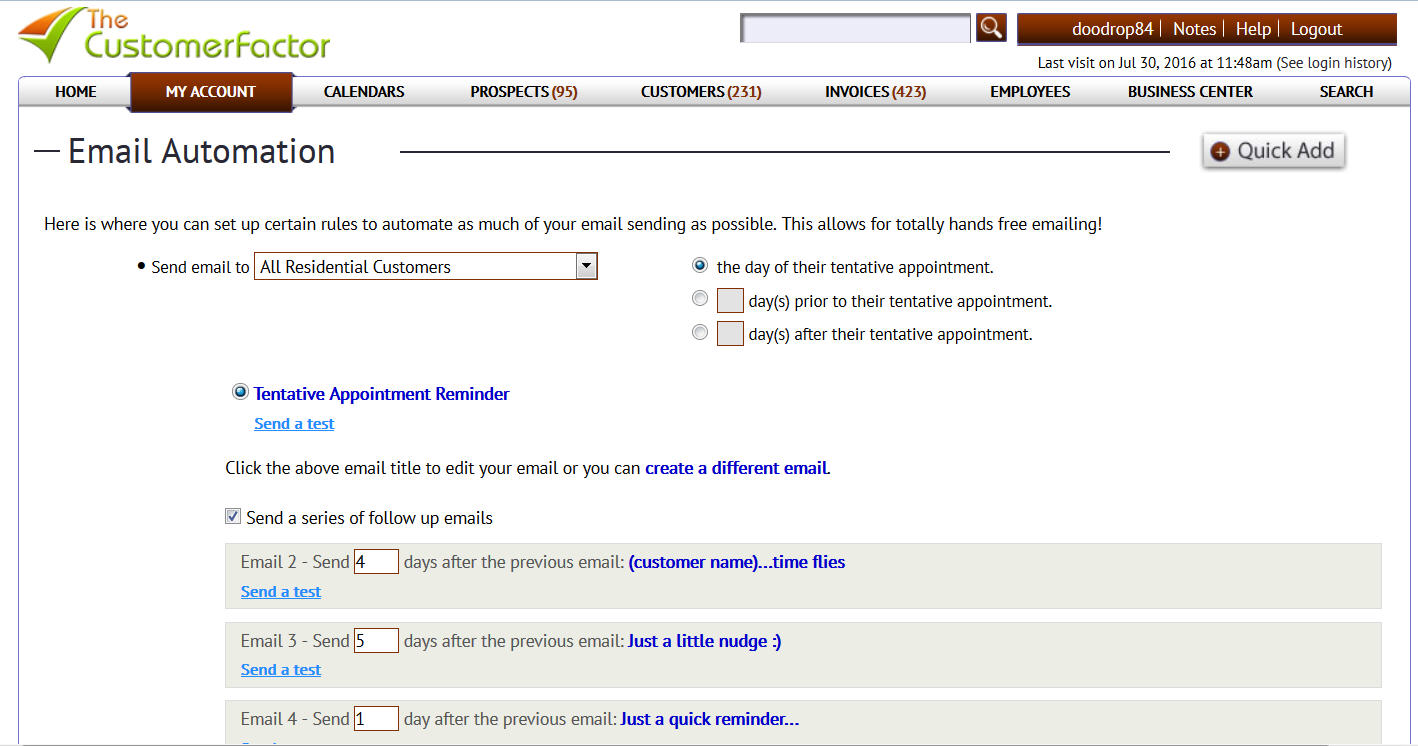Select the Tentative Appointment Reminder radio button
The width and height of the screenshot is (1418, 746).
click(240, 392)
